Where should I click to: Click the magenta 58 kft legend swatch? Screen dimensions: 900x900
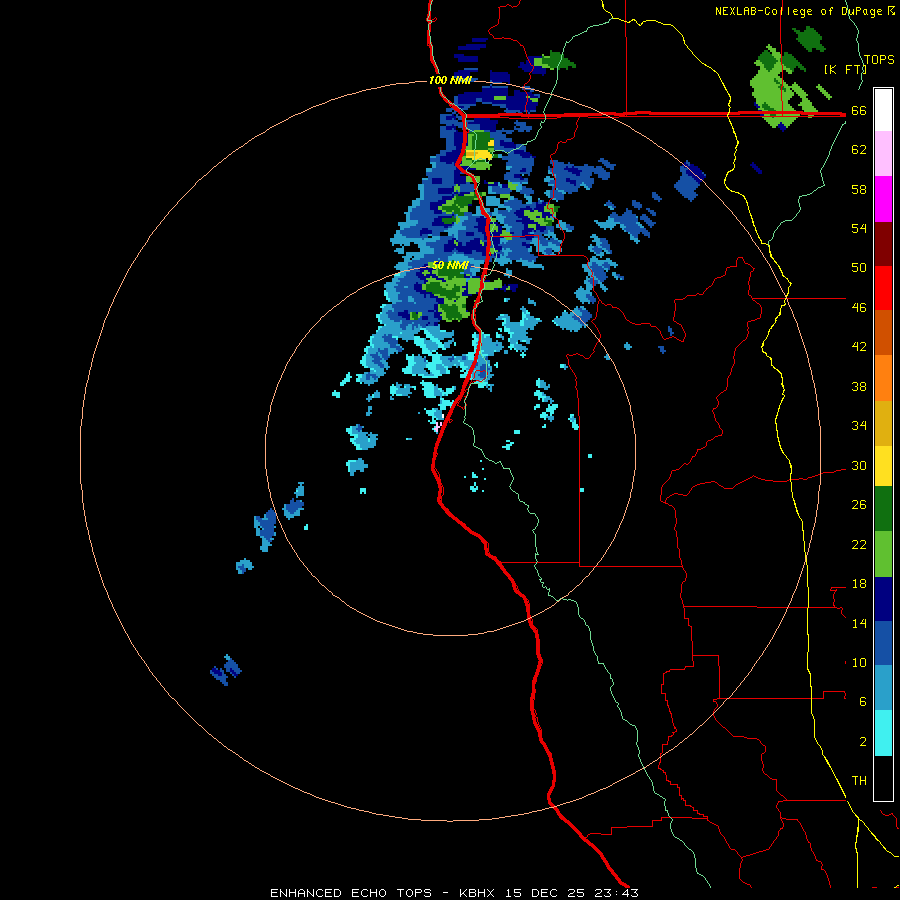pos(883,199)
